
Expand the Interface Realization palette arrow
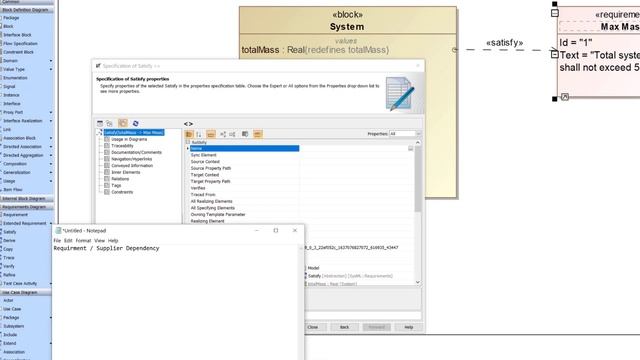pos(51,121)
